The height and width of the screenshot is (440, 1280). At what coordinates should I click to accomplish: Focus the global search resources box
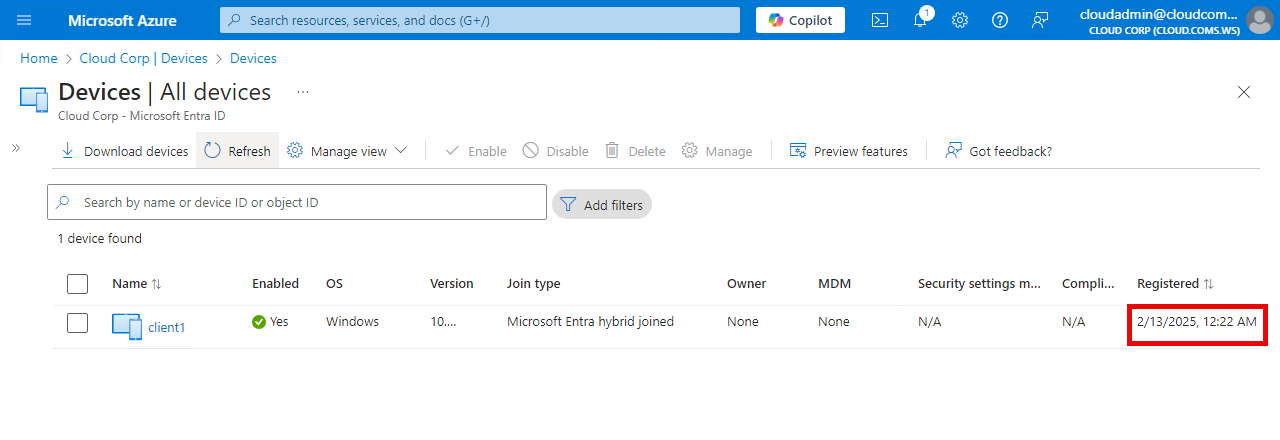point(480,20)
